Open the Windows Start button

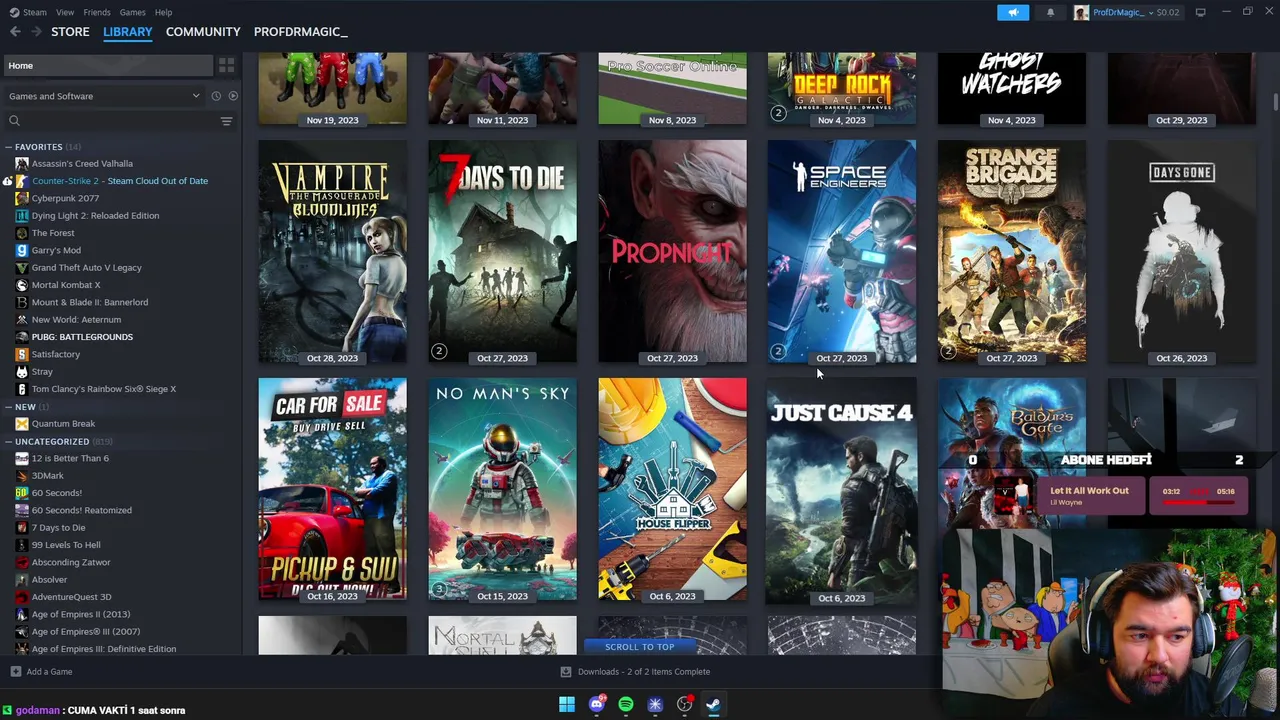567,705
